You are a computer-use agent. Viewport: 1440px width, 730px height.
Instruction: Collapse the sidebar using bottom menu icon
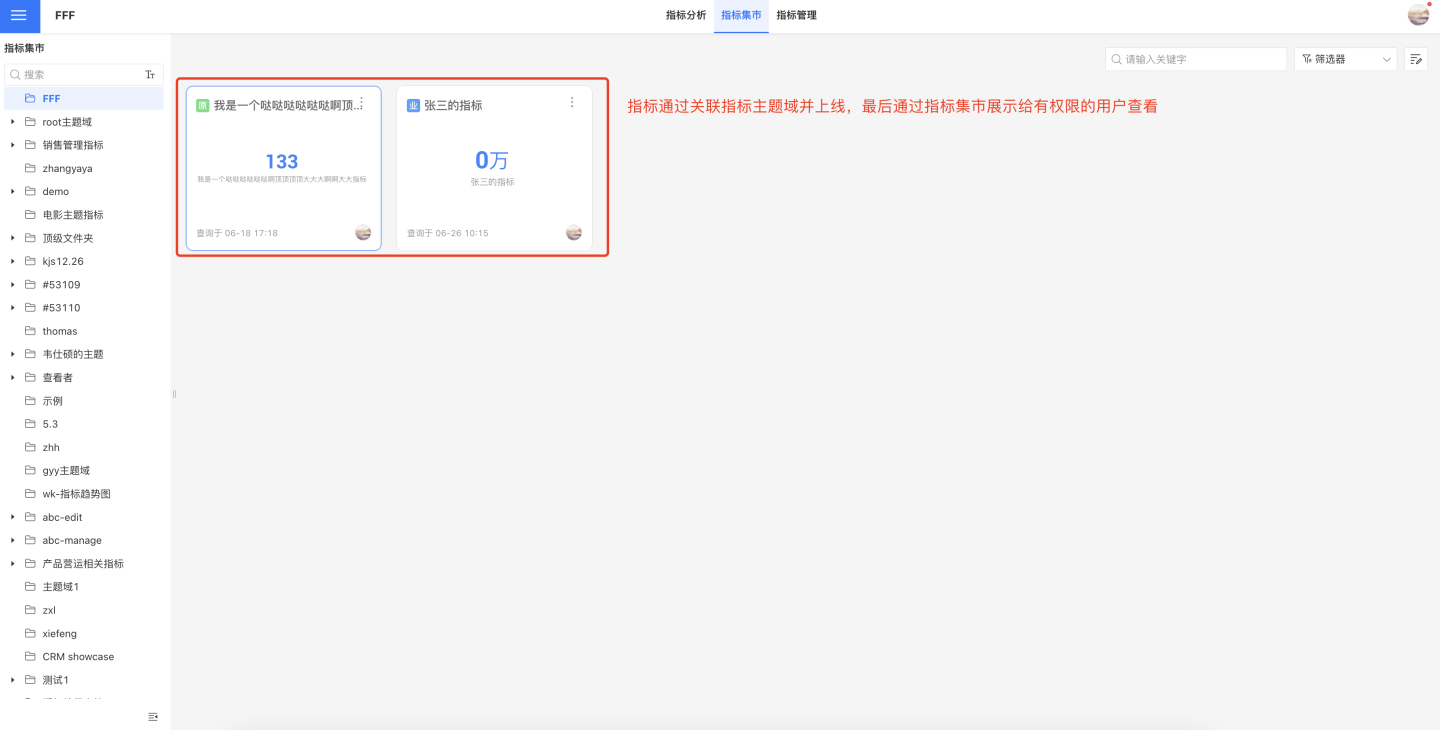click(x=153, y=716)
